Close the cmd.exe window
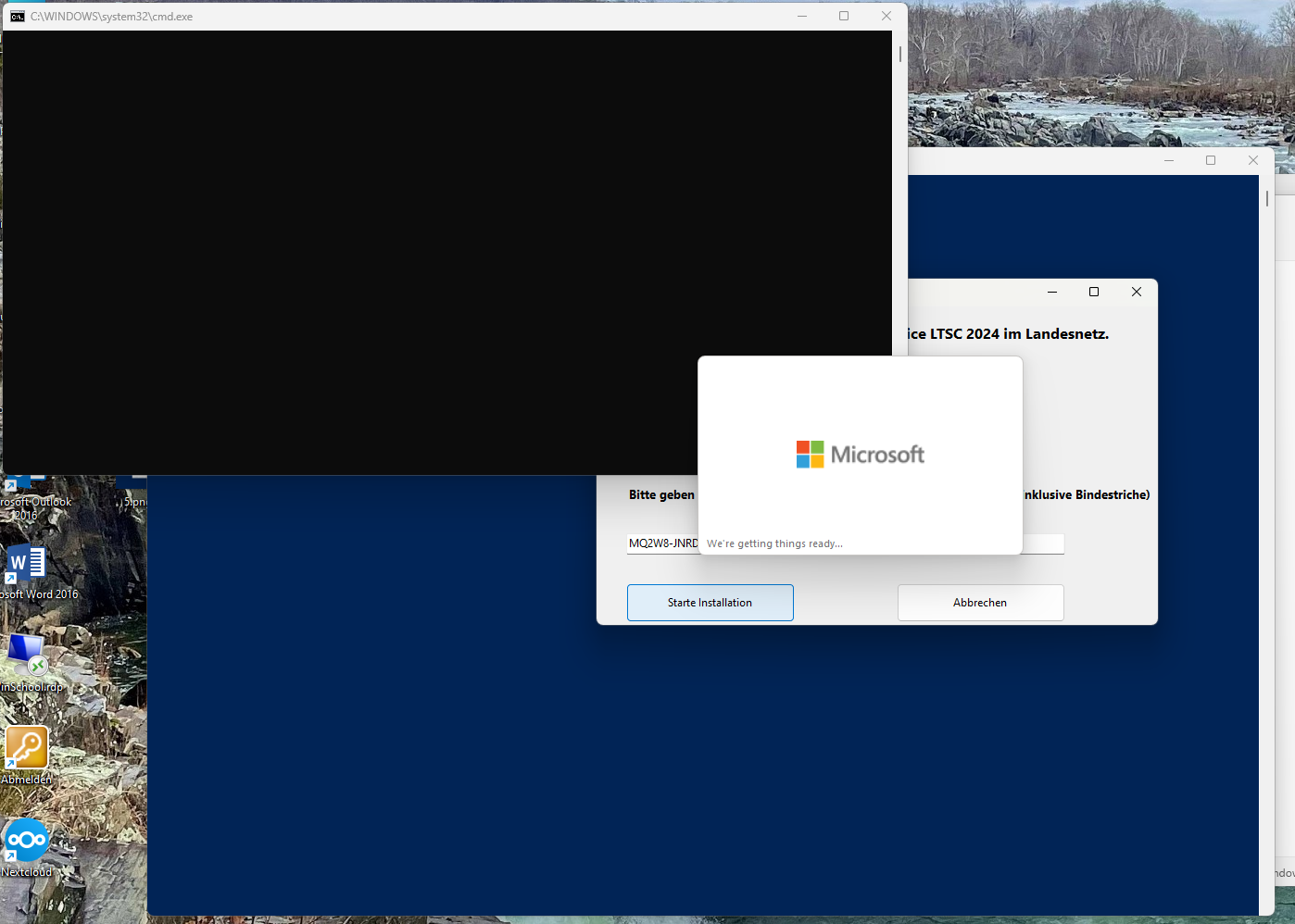Viewport: 1295px width, 924px height. 886,16
